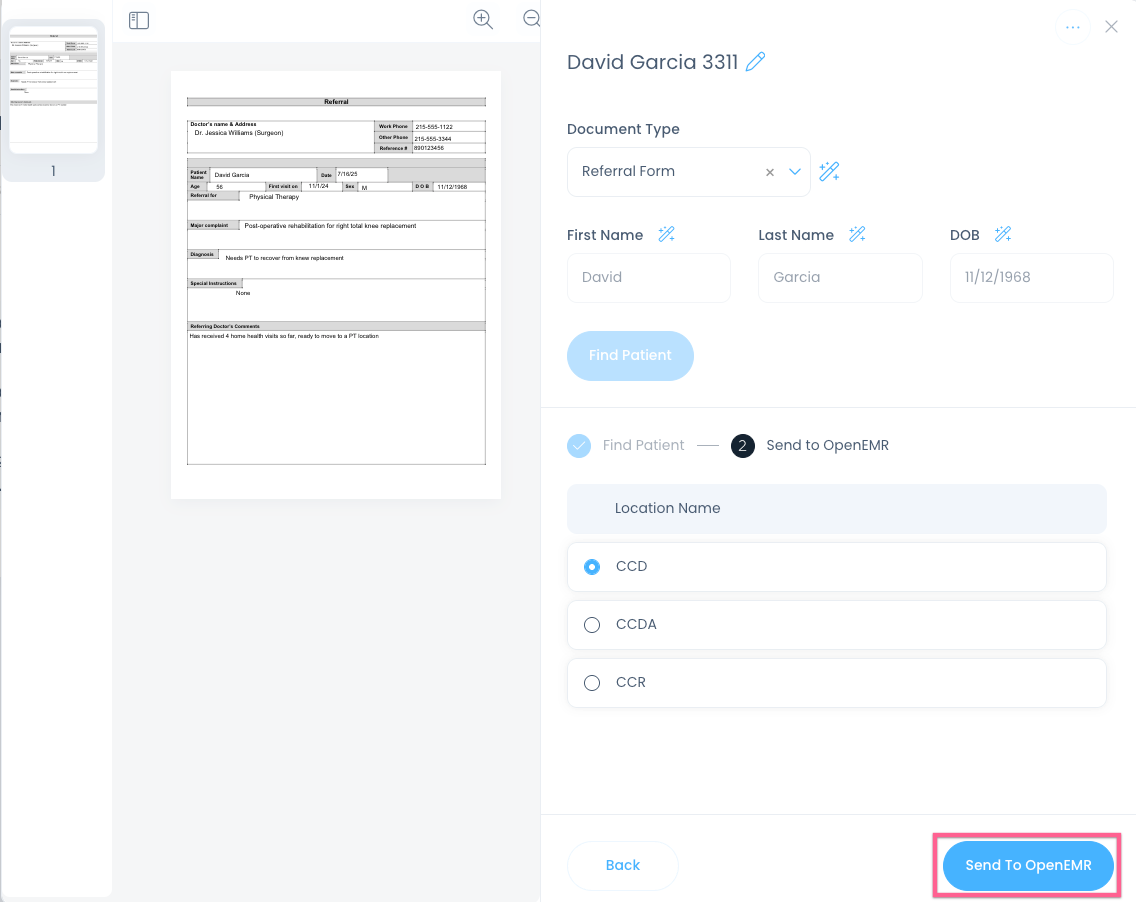Open the page thumbnails sidebar panel

tap(138, 20)
